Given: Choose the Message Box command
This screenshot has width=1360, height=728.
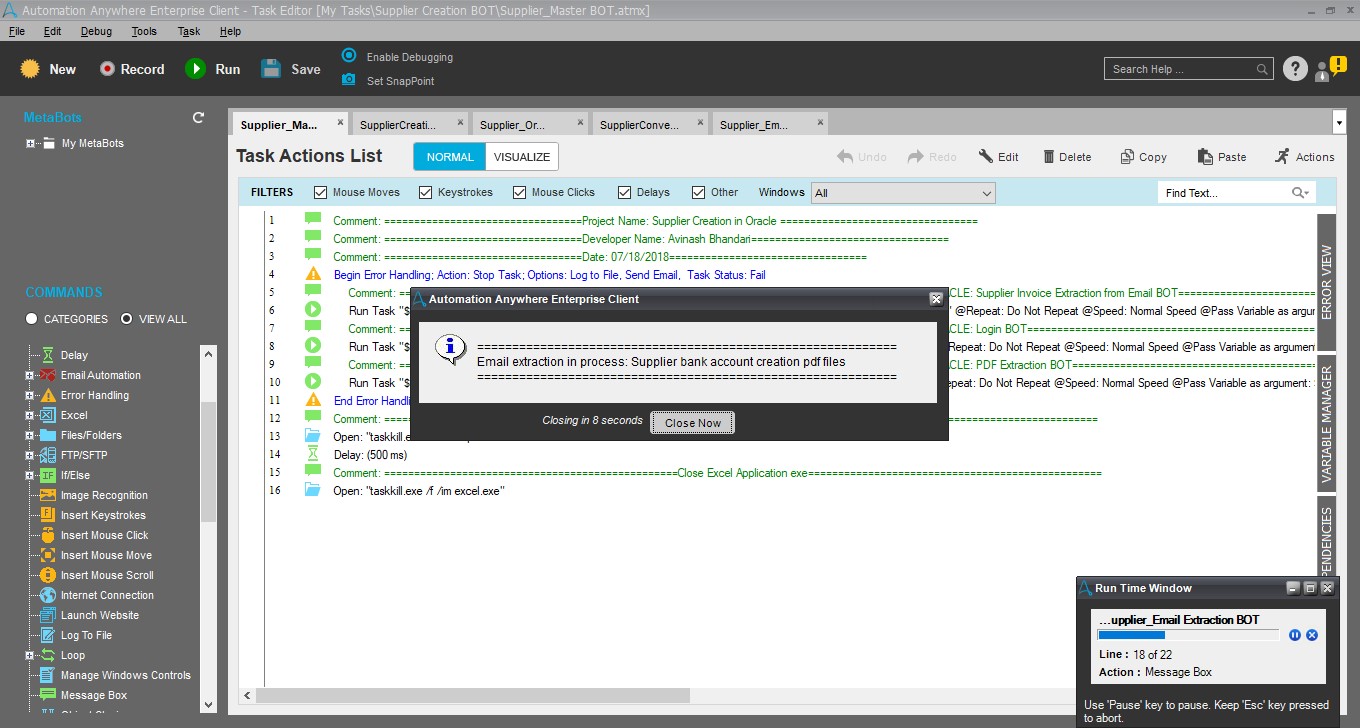Looking at the screenshot, I should tap(94, 695).
